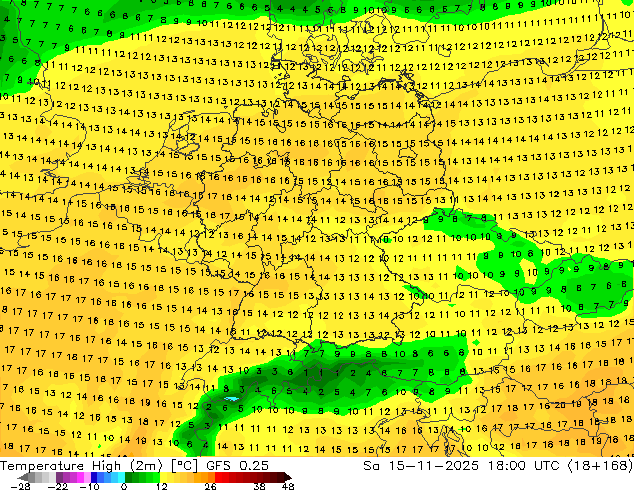Click the legend label "-28"
Image resolution: width=634 pixels, height=490 pixels.
pos(20,487)
